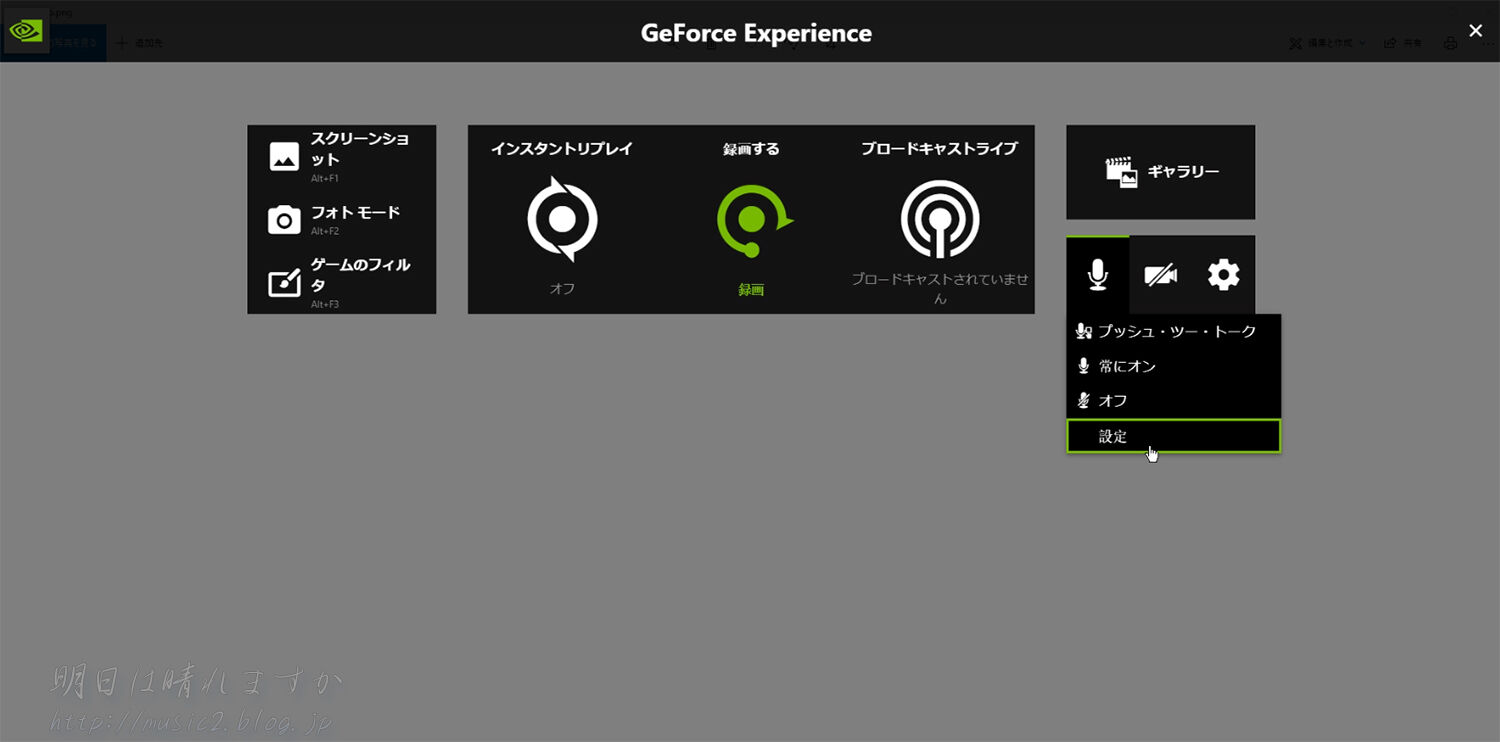Toggle the camera off icon
The width and height of the screenshot is (1500, 742).
coord(1161,275)
